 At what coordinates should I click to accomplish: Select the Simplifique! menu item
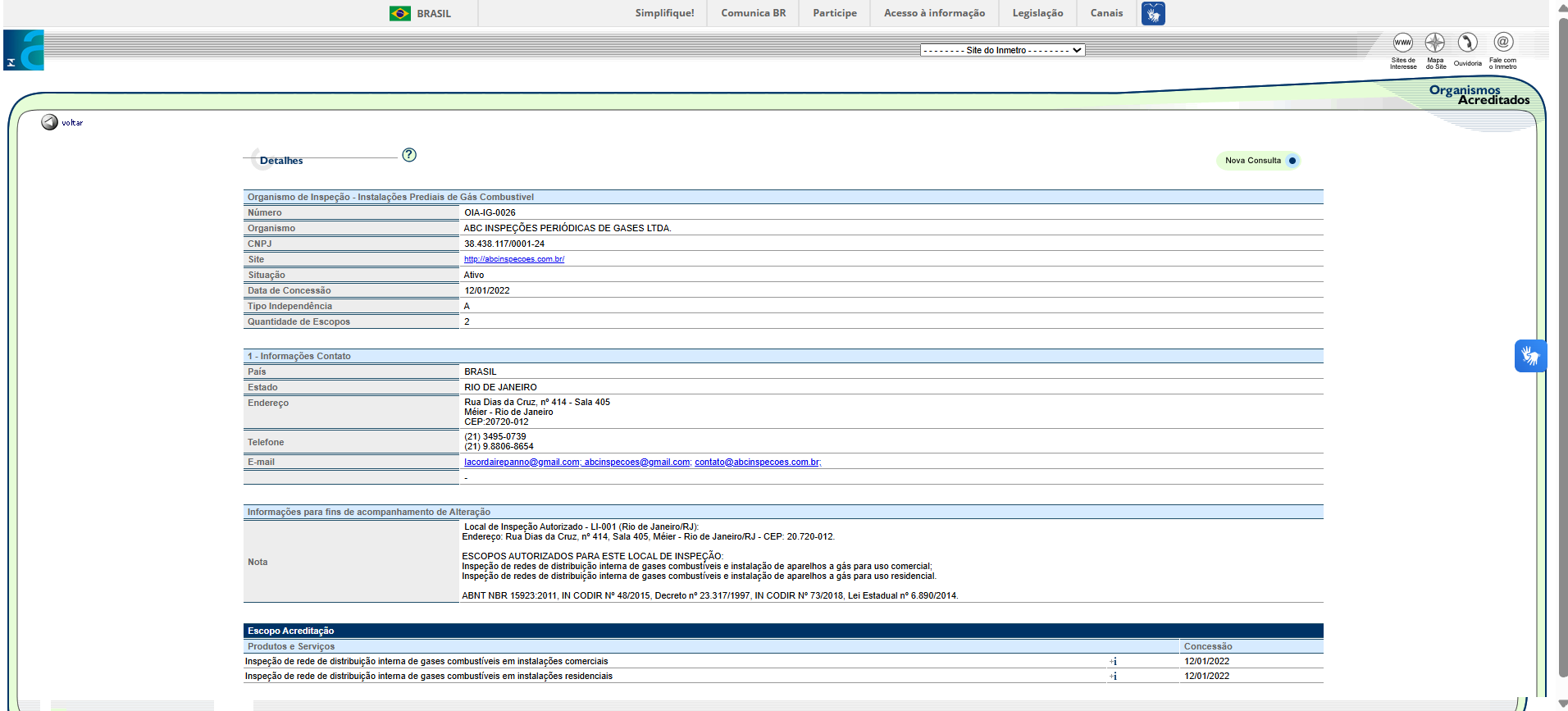click(x=664, y=13)
